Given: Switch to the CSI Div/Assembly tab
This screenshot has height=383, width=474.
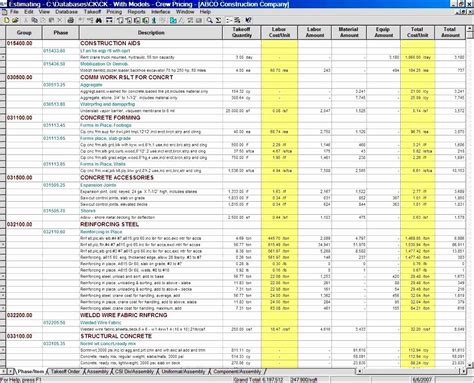Looking at the screenshot, I should pyautogui.click(x=134, y=371).
